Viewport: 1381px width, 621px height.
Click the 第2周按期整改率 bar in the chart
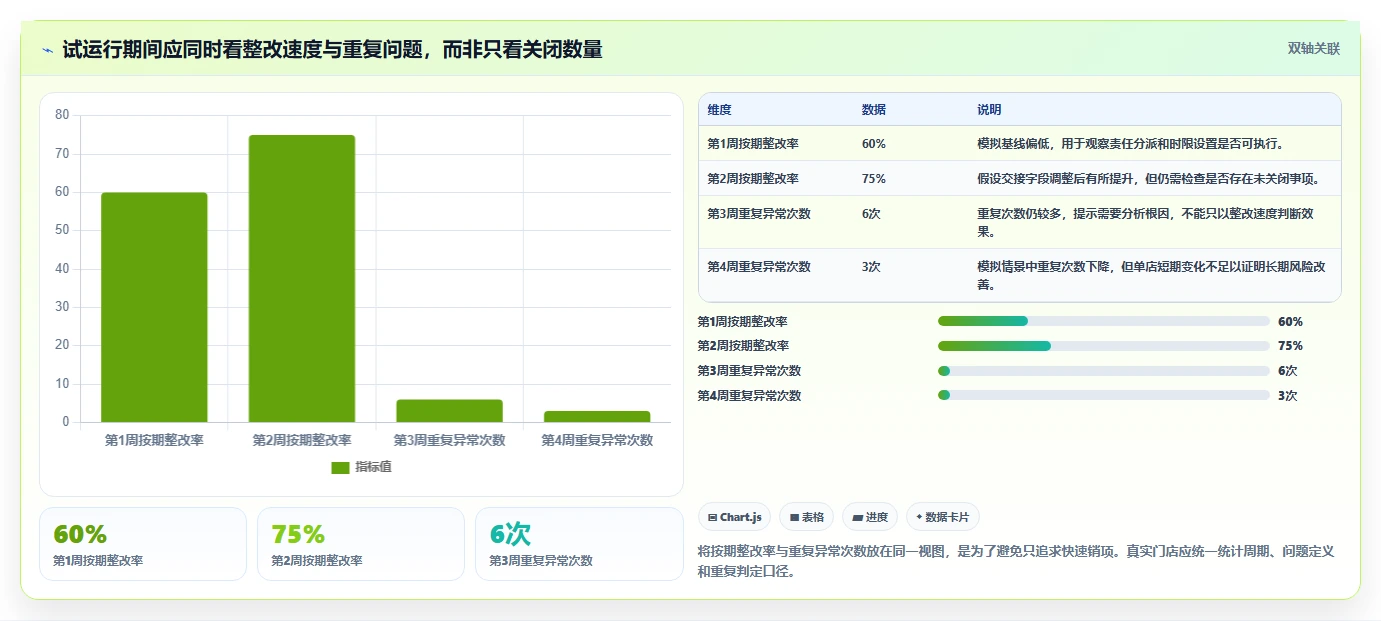[x=302, y=278]
